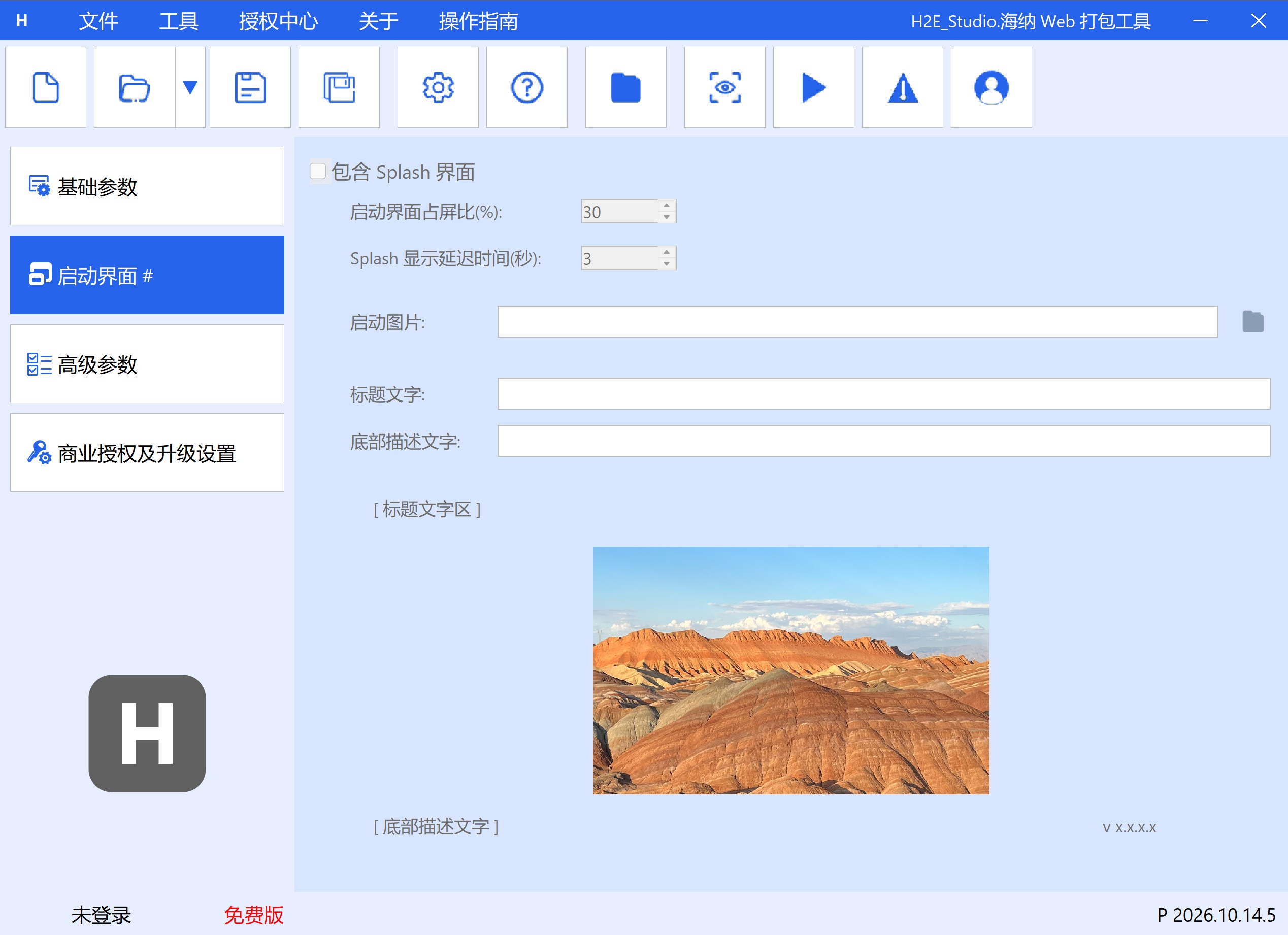Focus the 标题文字 input field

pyautogui.click(x=884, y=393)
